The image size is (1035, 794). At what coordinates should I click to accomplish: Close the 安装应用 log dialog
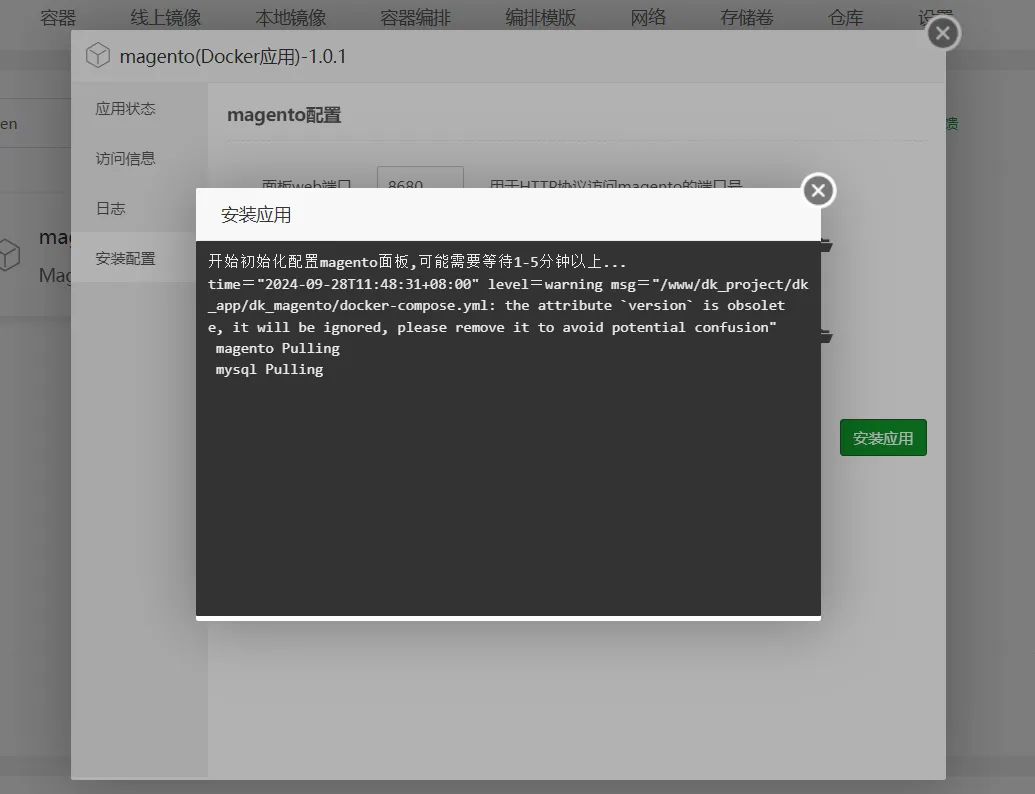pos(818,191)
